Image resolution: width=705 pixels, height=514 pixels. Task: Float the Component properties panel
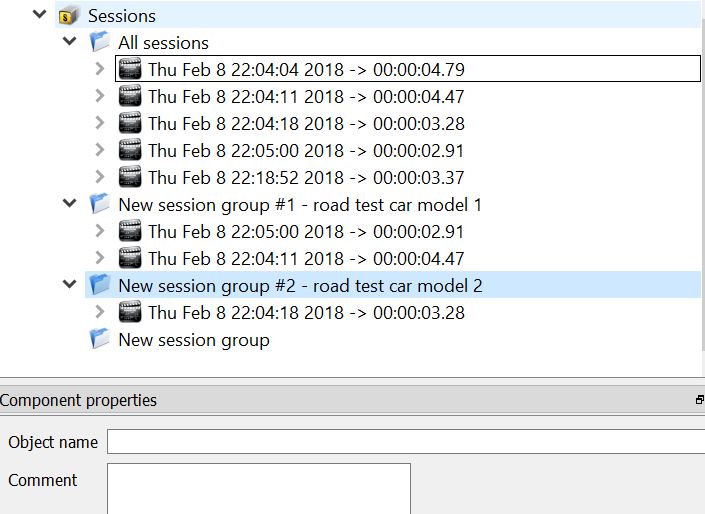point(699,400)
